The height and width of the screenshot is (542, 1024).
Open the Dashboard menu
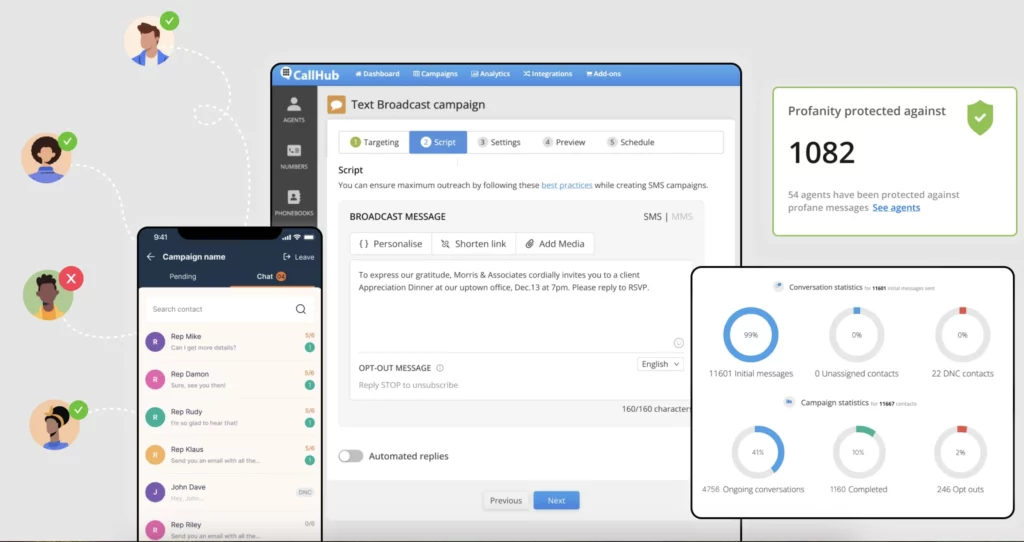coord(377,74)
